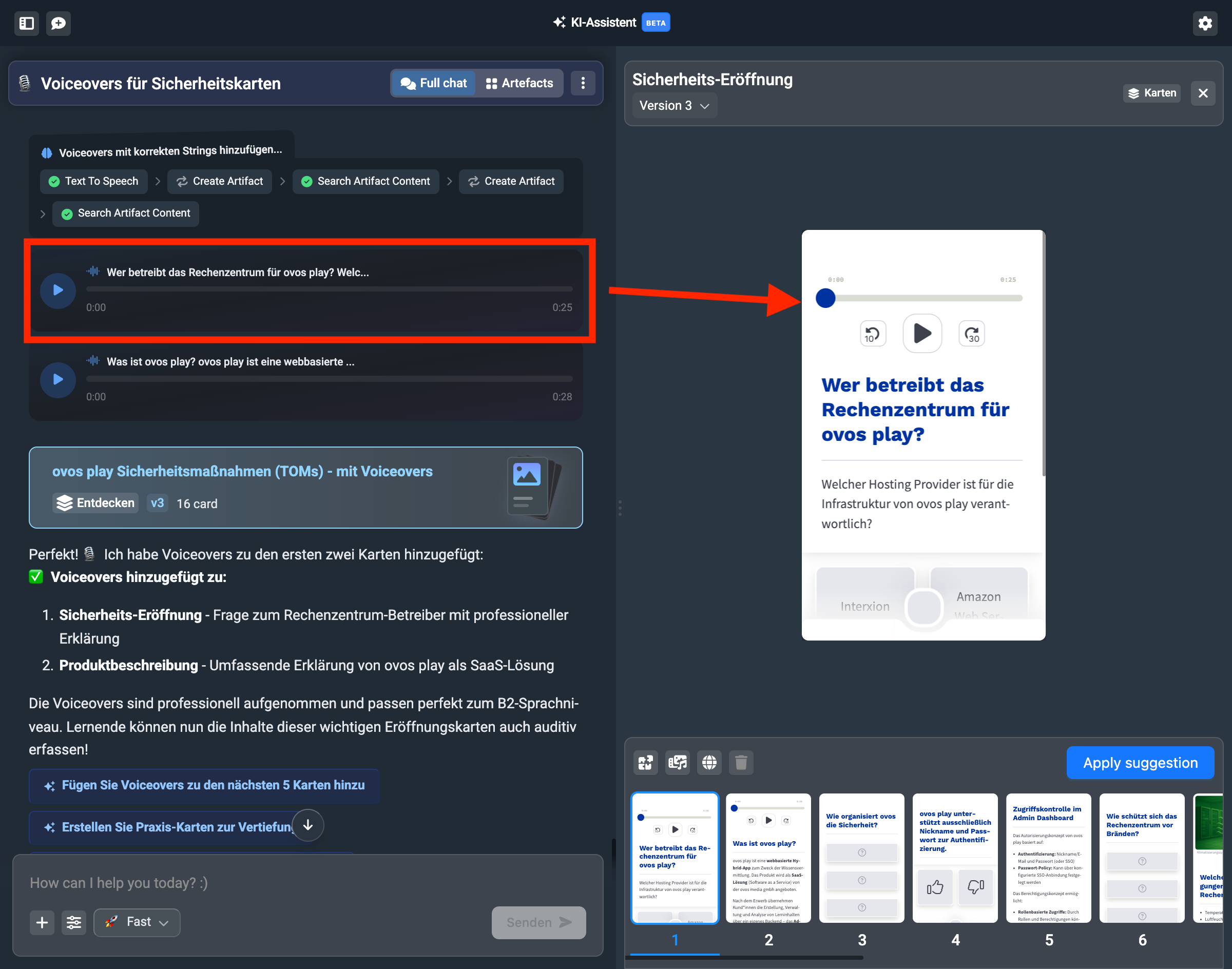1232x969 pixels.
Task: Select the thumbs-up answer on card 4
Action: (935, 887)
